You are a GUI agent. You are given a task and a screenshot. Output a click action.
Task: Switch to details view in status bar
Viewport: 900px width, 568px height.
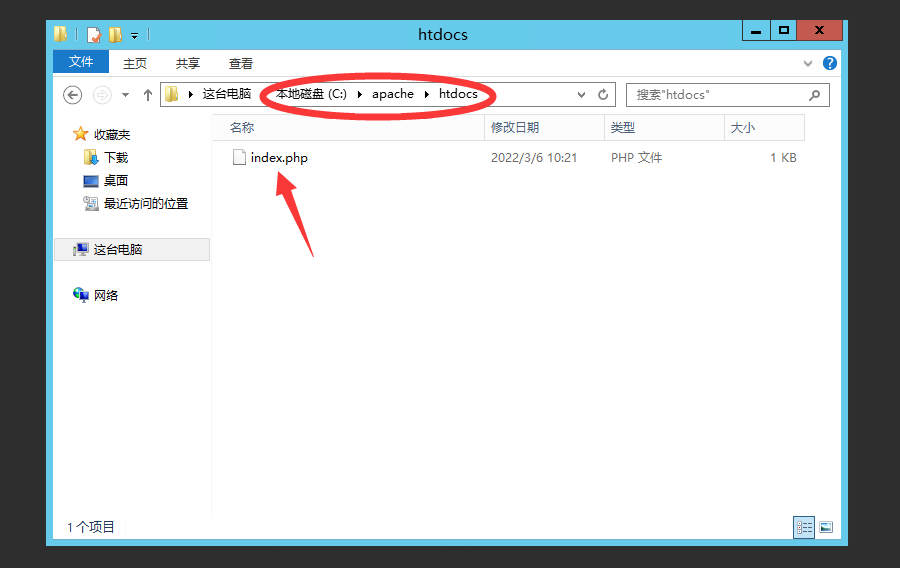click(x=804, y=527)
